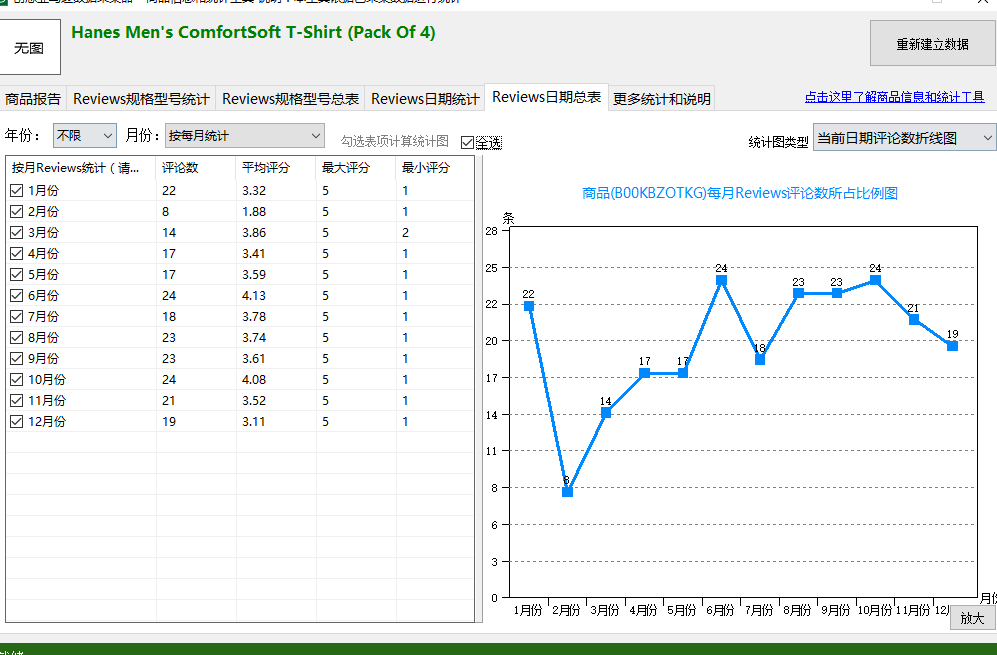Click the 放大 zoom button below chart
Screen dimensions: 997x655
[972, 617]
